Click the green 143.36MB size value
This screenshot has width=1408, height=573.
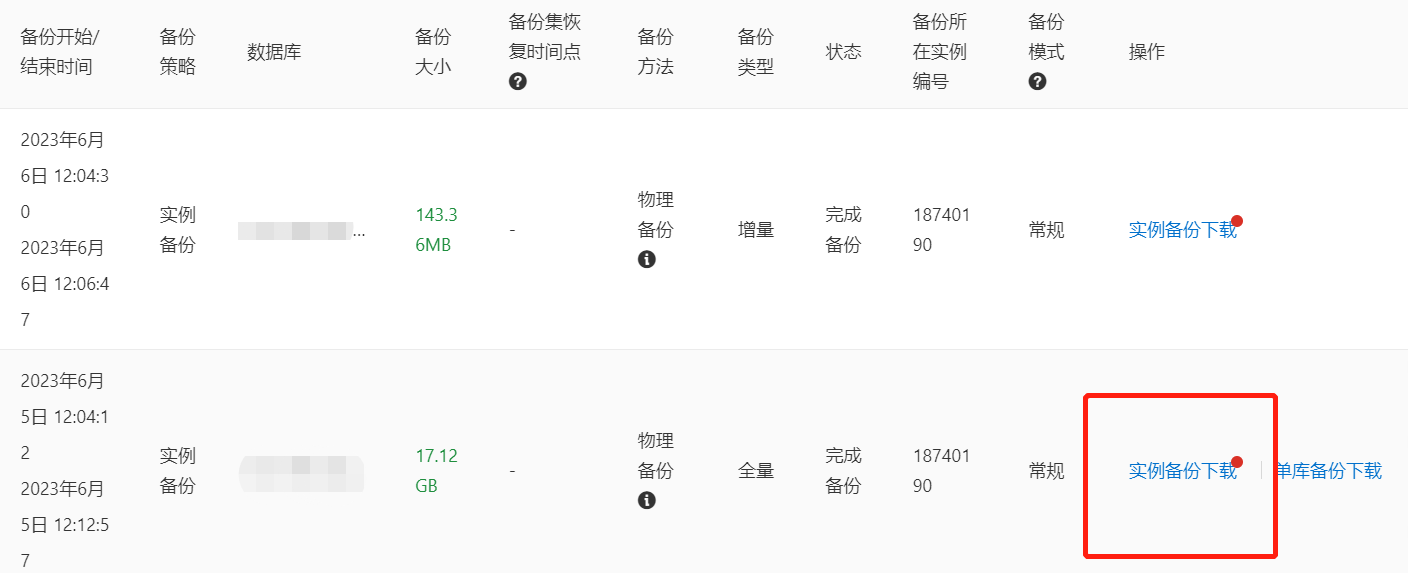pos(436,230)
